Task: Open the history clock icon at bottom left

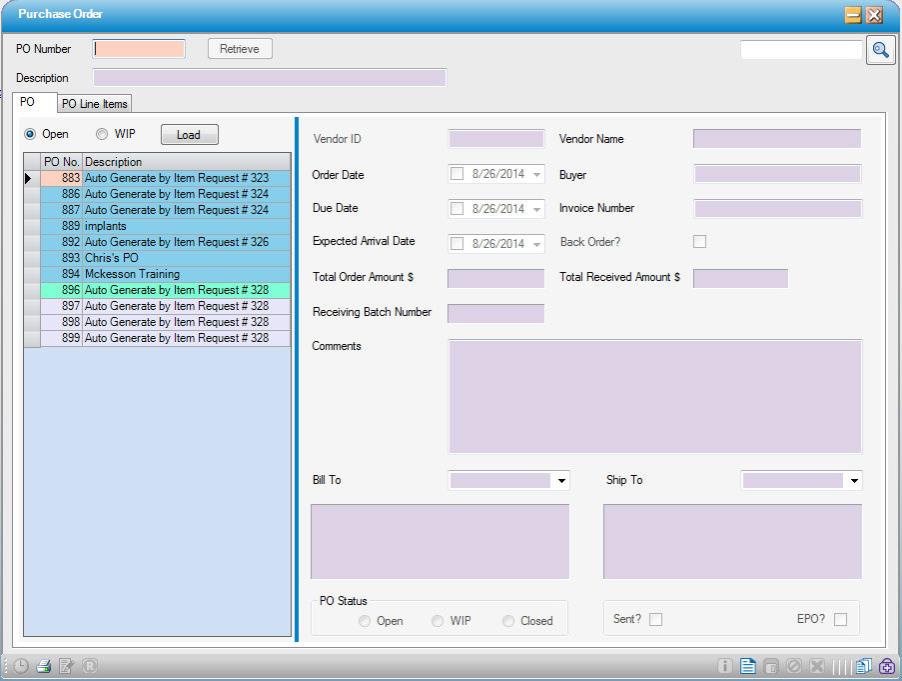Action: 20,664
